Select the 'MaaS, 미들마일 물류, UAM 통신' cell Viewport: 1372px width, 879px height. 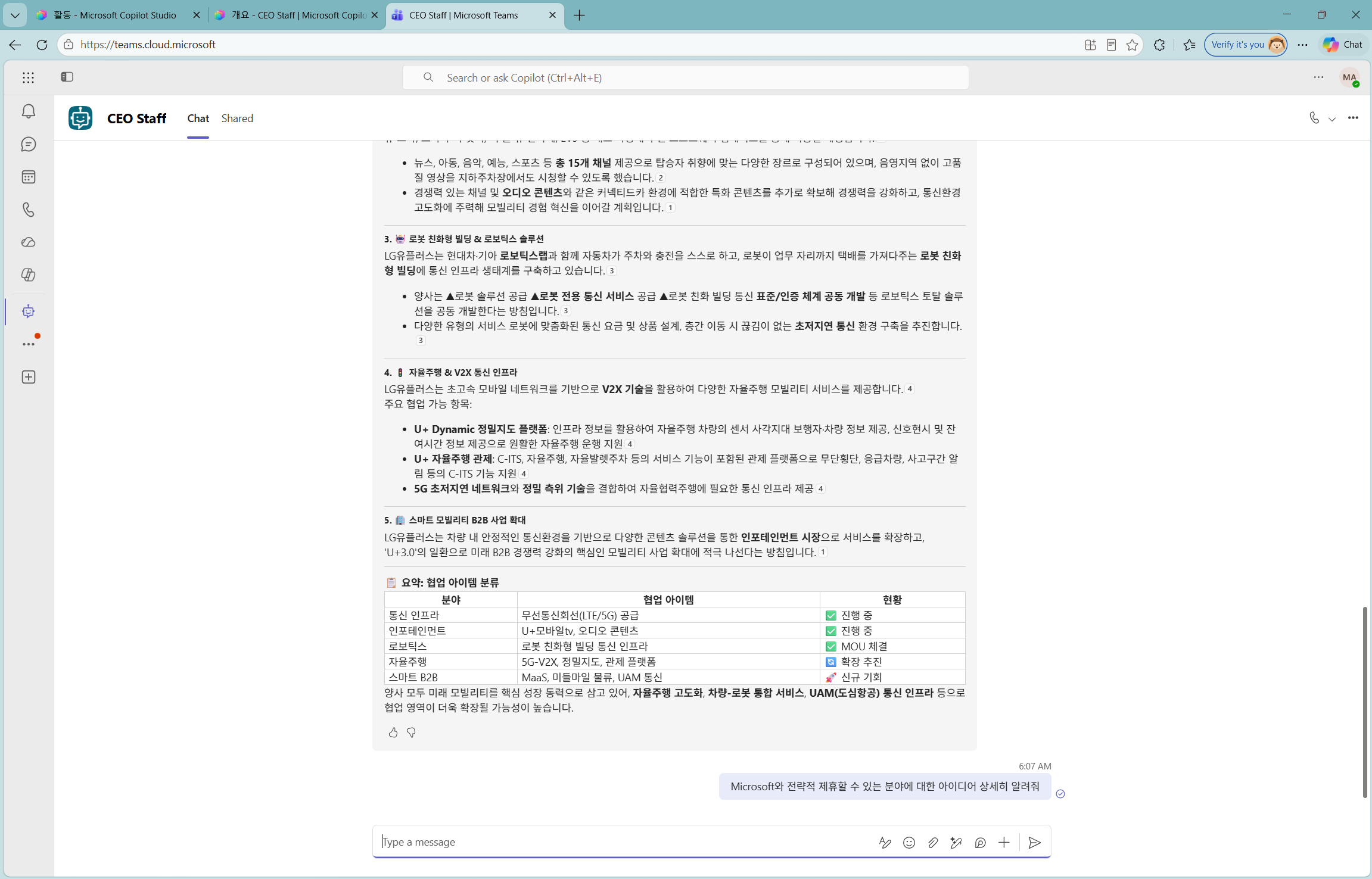pyautogui.click(x=668, y=677)
